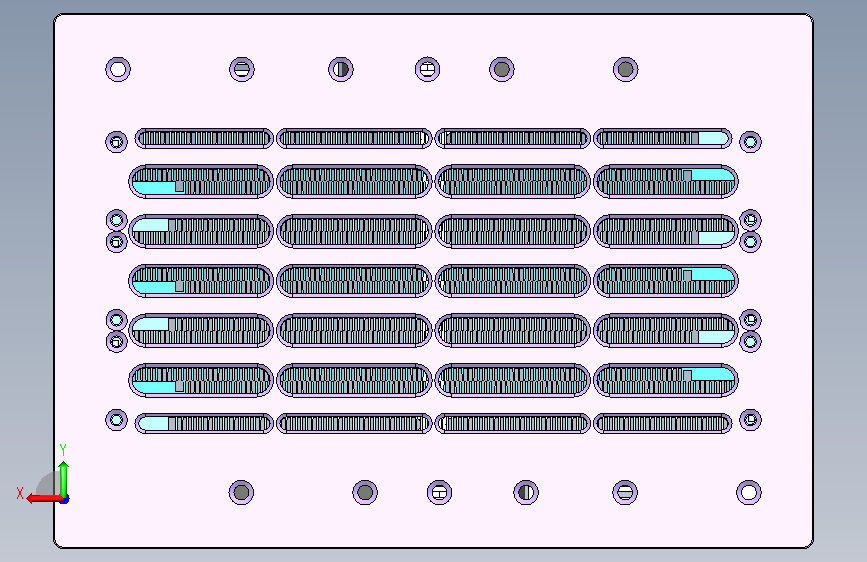Click the red X axis arrow of the triad
The height and width of the screenshot is (562, 867).
[x=44, y=499]
